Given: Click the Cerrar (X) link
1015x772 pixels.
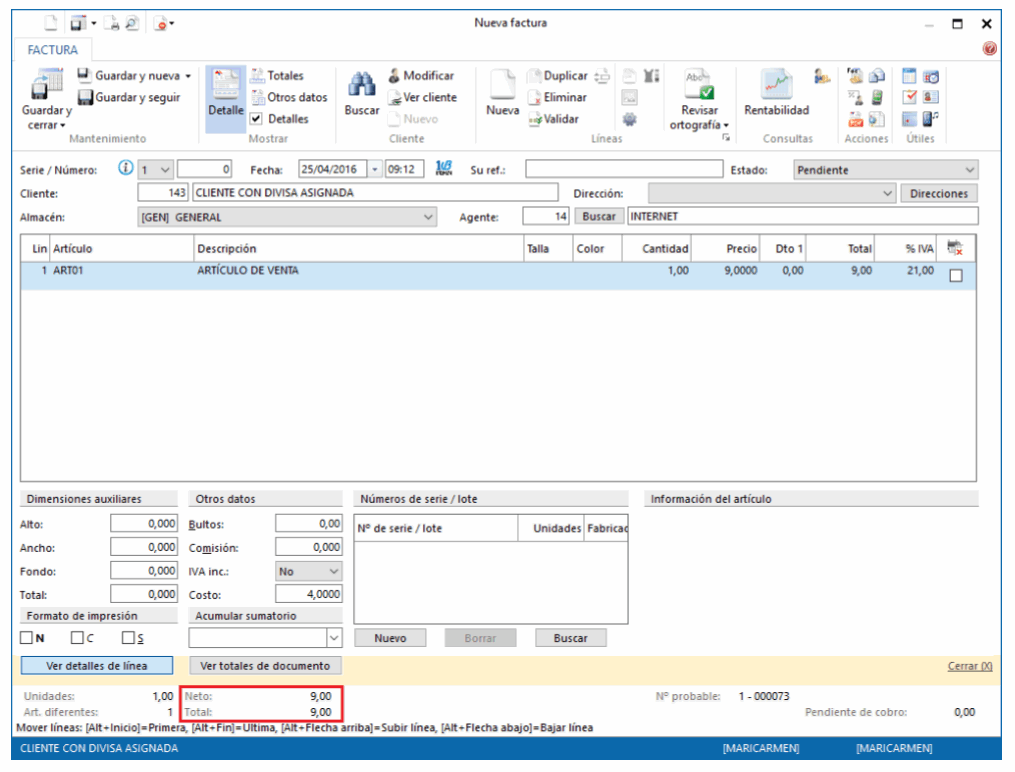Looking at the screenshot, I should tap(969, 666).
